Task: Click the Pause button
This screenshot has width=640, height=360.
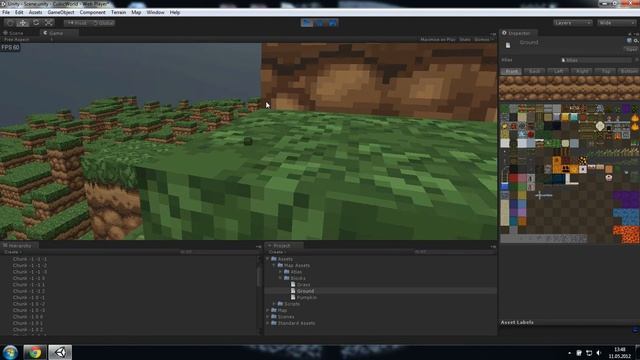Action: pyautogui.click(x=320, y=23)
